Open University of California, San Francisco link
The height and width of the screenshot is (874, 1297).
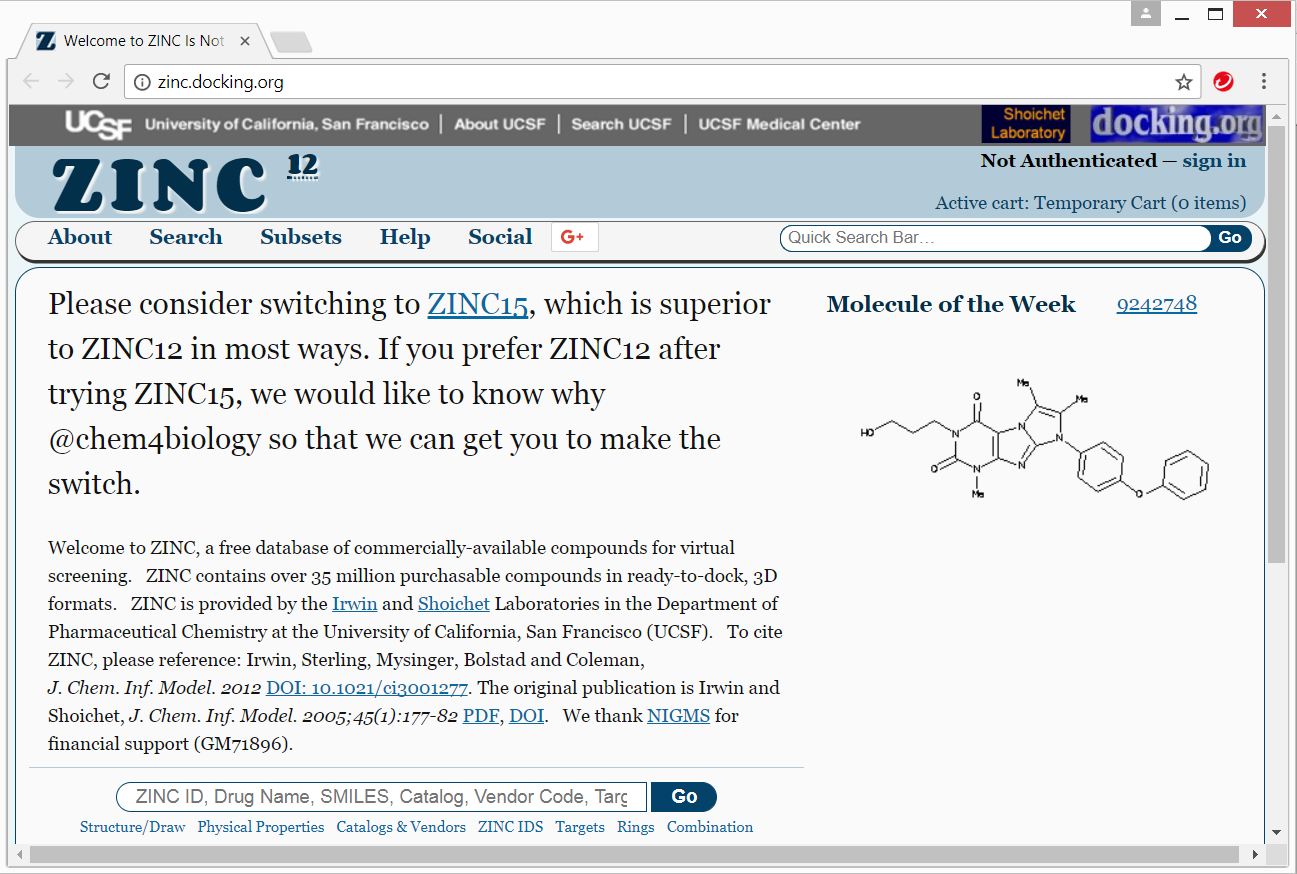(287, 125)
